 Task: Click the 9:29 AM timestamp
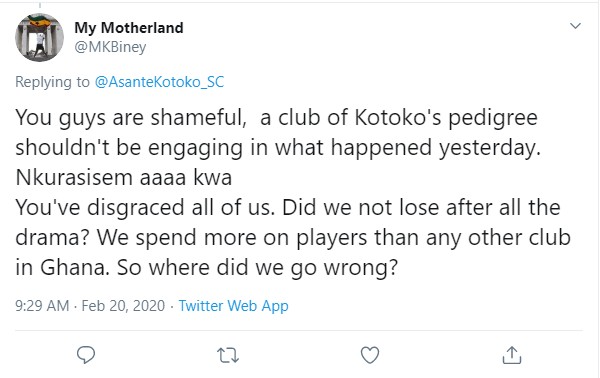pyautogui.click(x=42, y=306)
